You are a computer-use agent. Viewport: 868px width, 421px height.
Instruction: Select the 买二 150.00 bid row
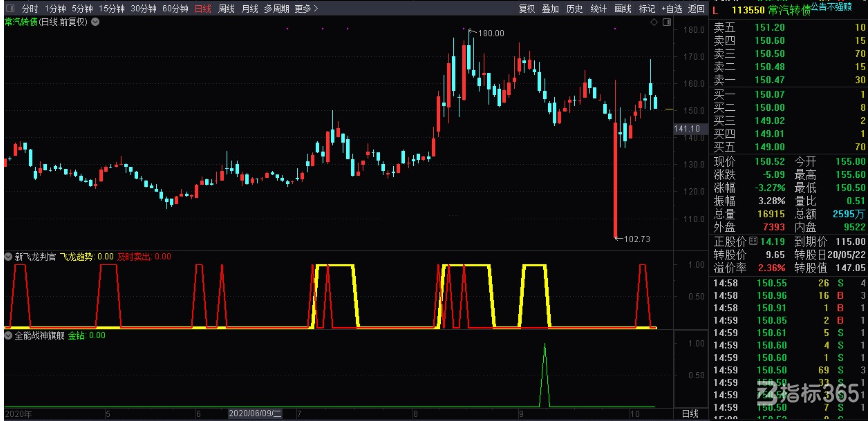click(x=789, y=107)
